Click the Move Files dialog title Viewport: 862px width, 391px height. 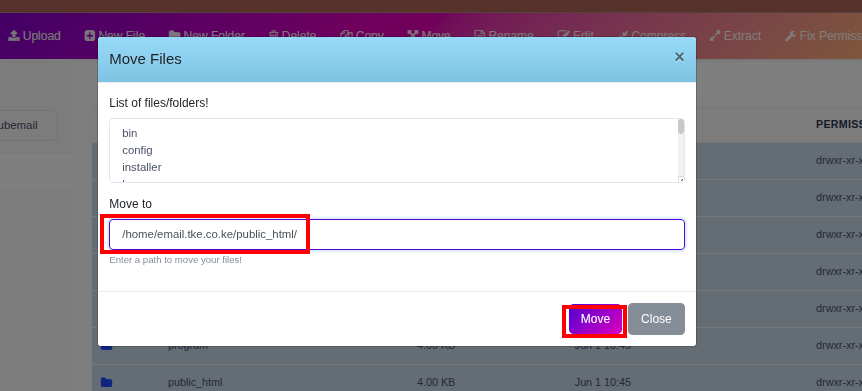(x=146, y=59)
